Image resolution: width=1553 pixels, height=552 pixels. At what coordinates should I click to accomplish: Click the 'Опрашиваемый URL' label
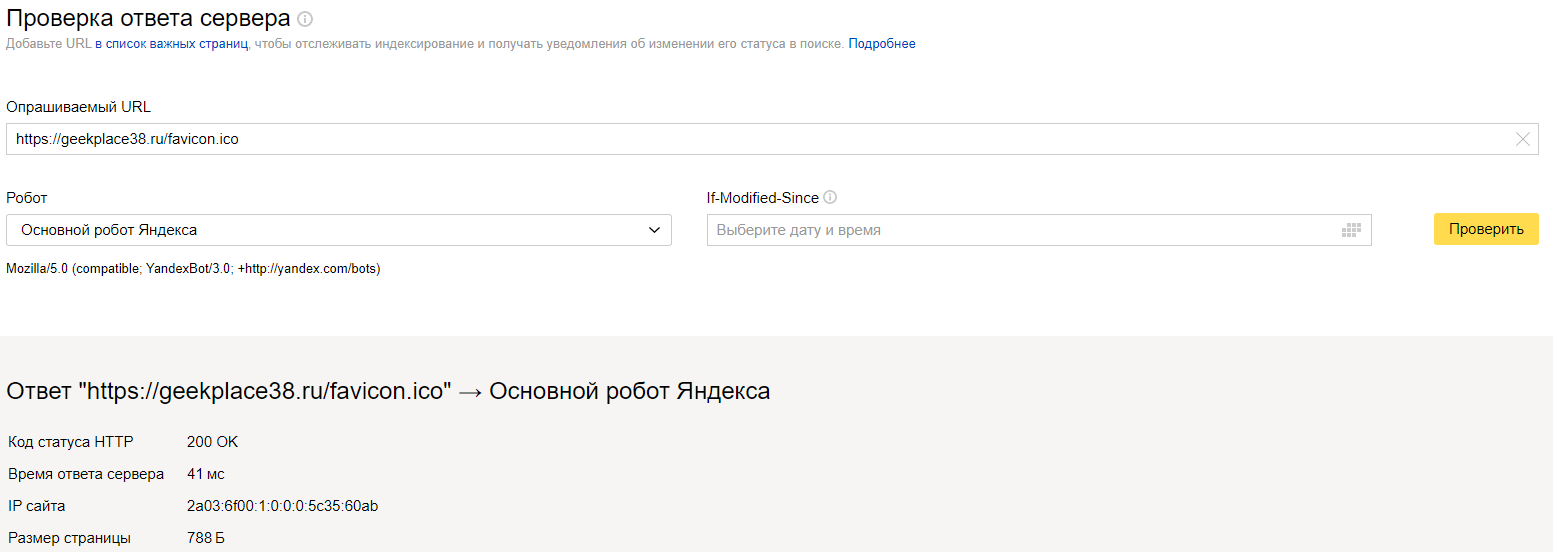[x=78, y=107]
